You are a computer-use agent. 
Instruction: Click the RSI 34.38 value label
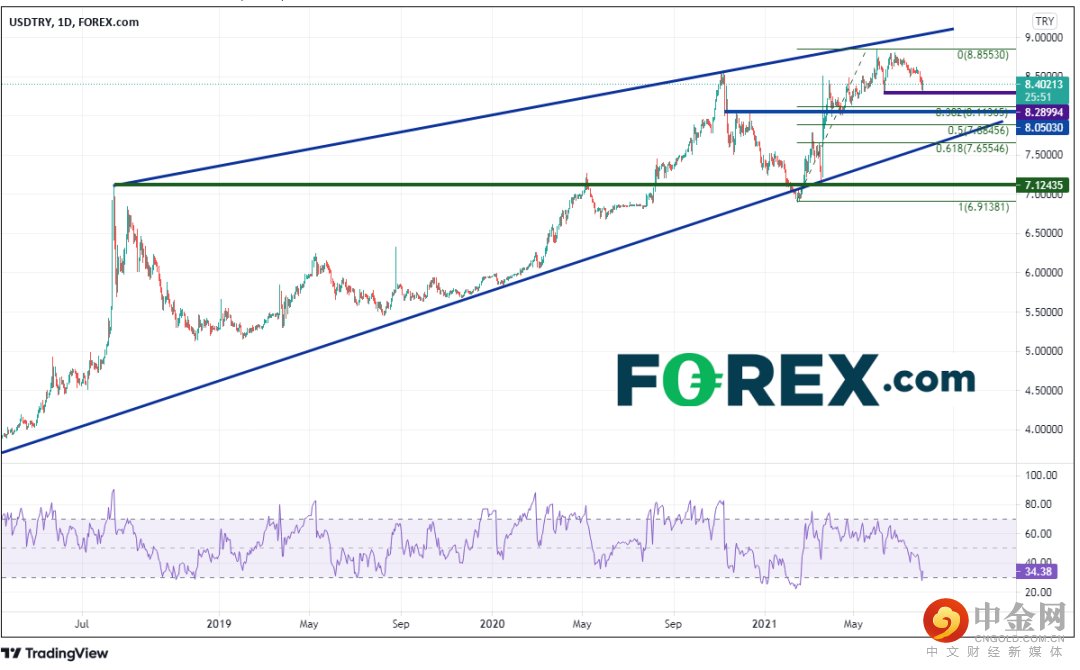[x=1038, y=572]
